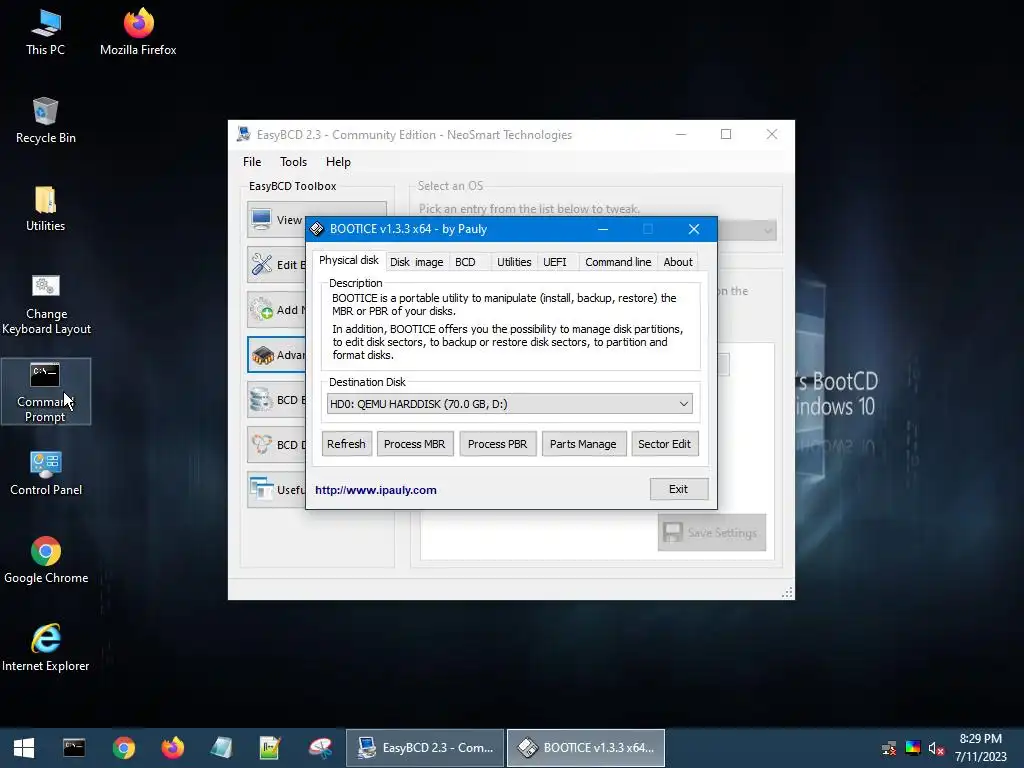
Task: Open the Mozilla Firefox desktop icon
Action: click(138, 33)
